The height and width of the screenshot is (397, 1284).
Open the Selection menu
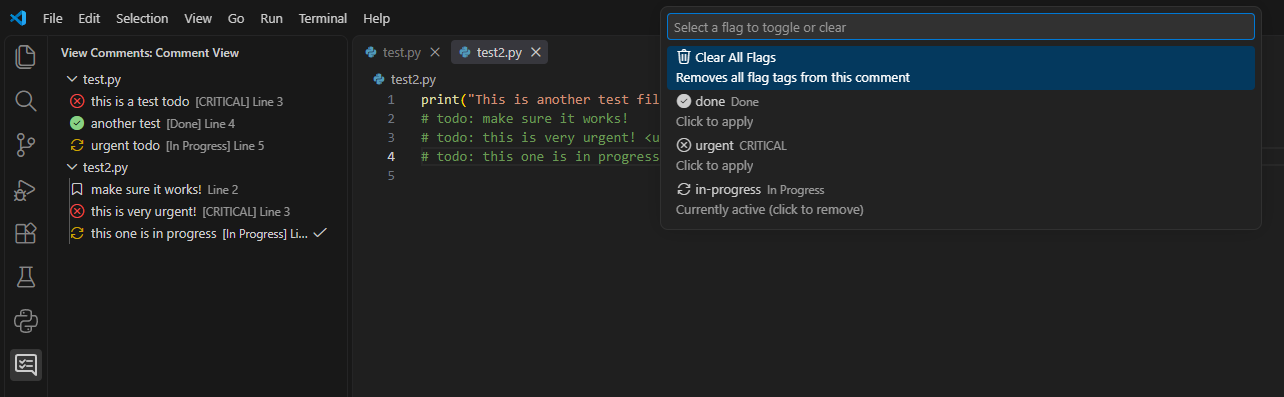point(142,18)
